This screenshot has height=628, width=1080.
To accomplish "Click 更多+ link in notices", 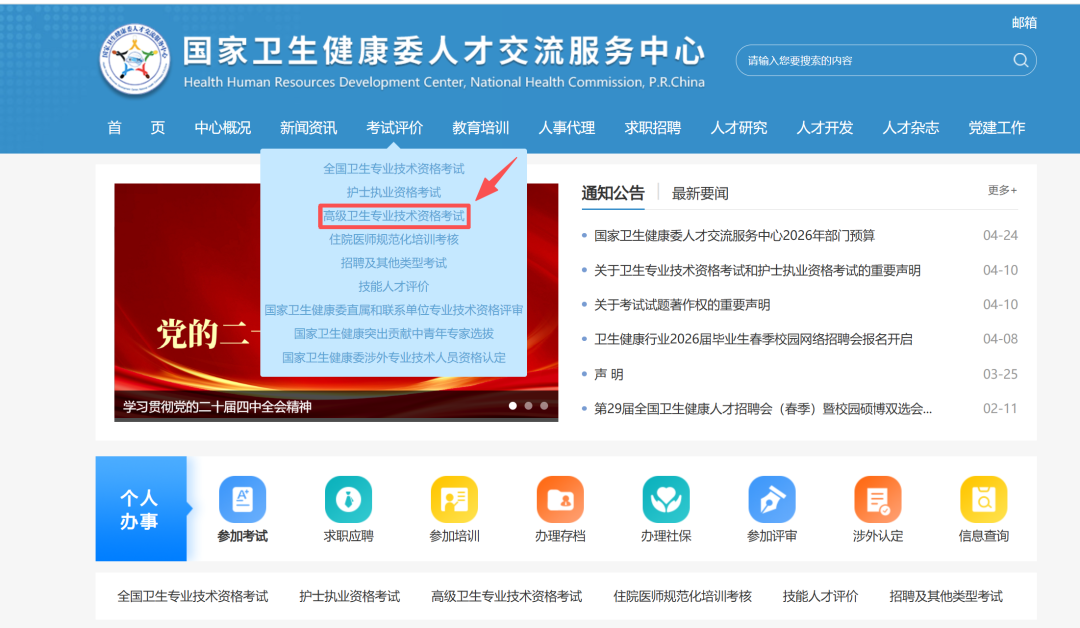I will (x=1002, y=190).
